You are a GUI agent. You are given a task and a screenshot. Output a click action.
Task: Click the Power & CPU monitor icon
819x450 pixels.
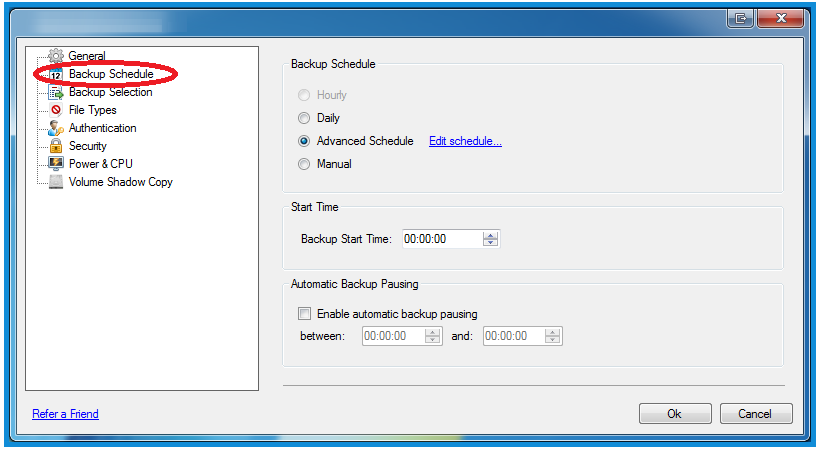56,163
